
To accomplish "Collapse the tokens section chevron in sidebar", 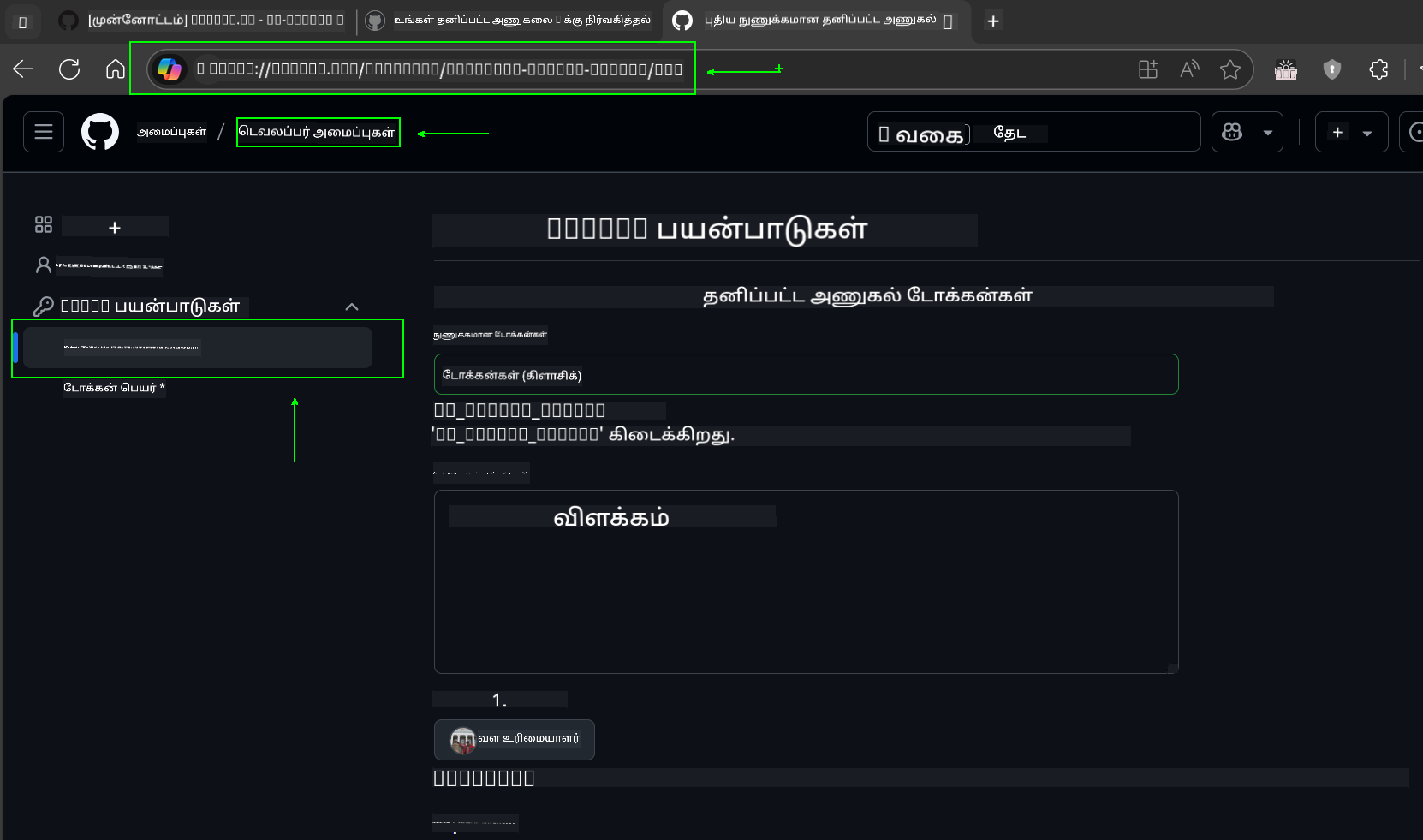I will [352, 307].
